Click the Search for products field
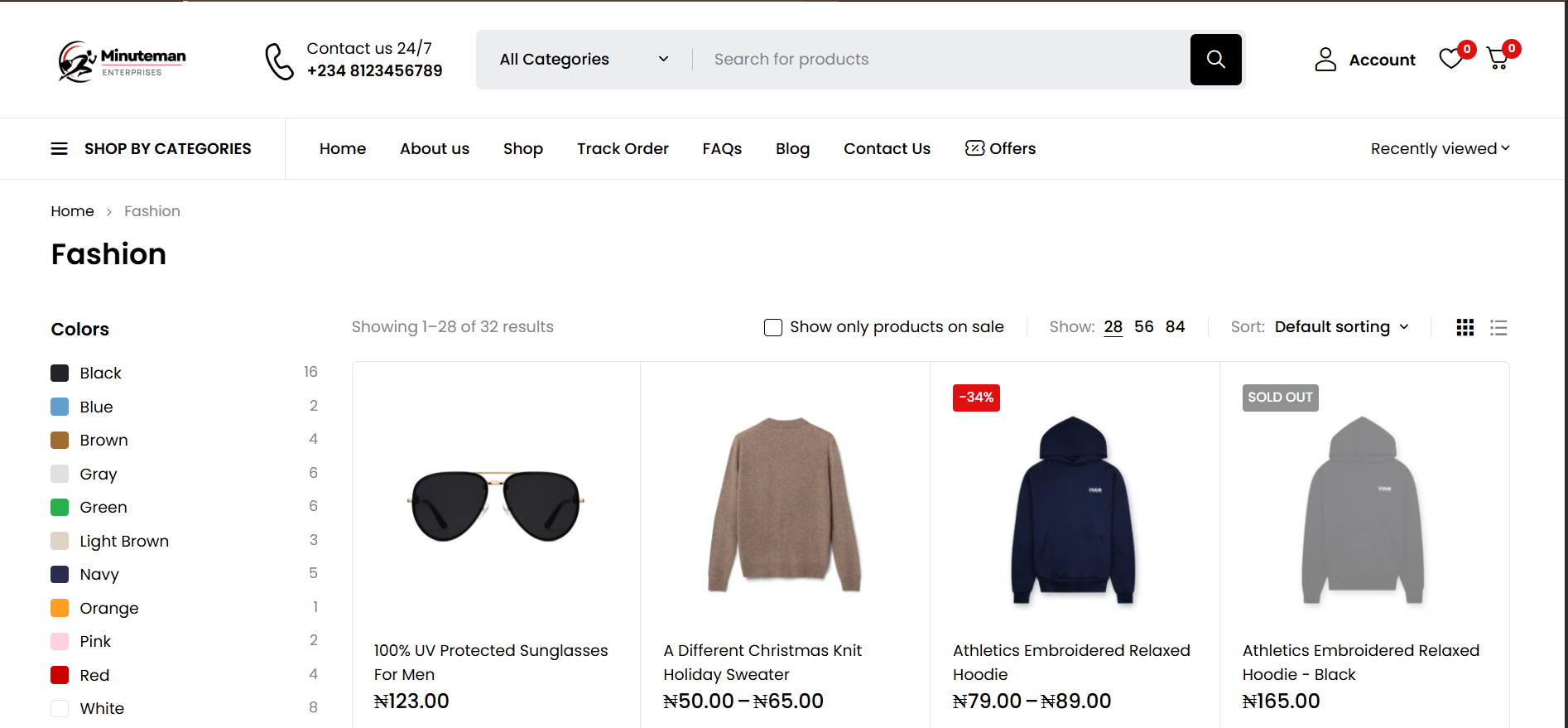 click(940, 60)
